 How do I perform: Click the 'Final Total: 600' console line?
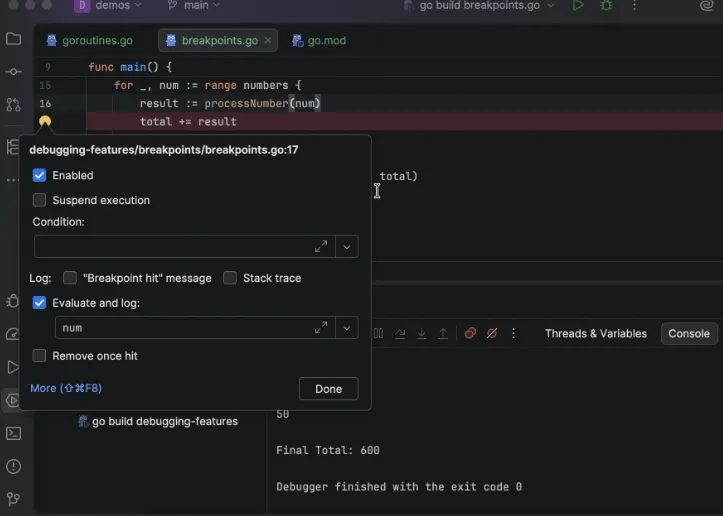[x=328, y=450]
